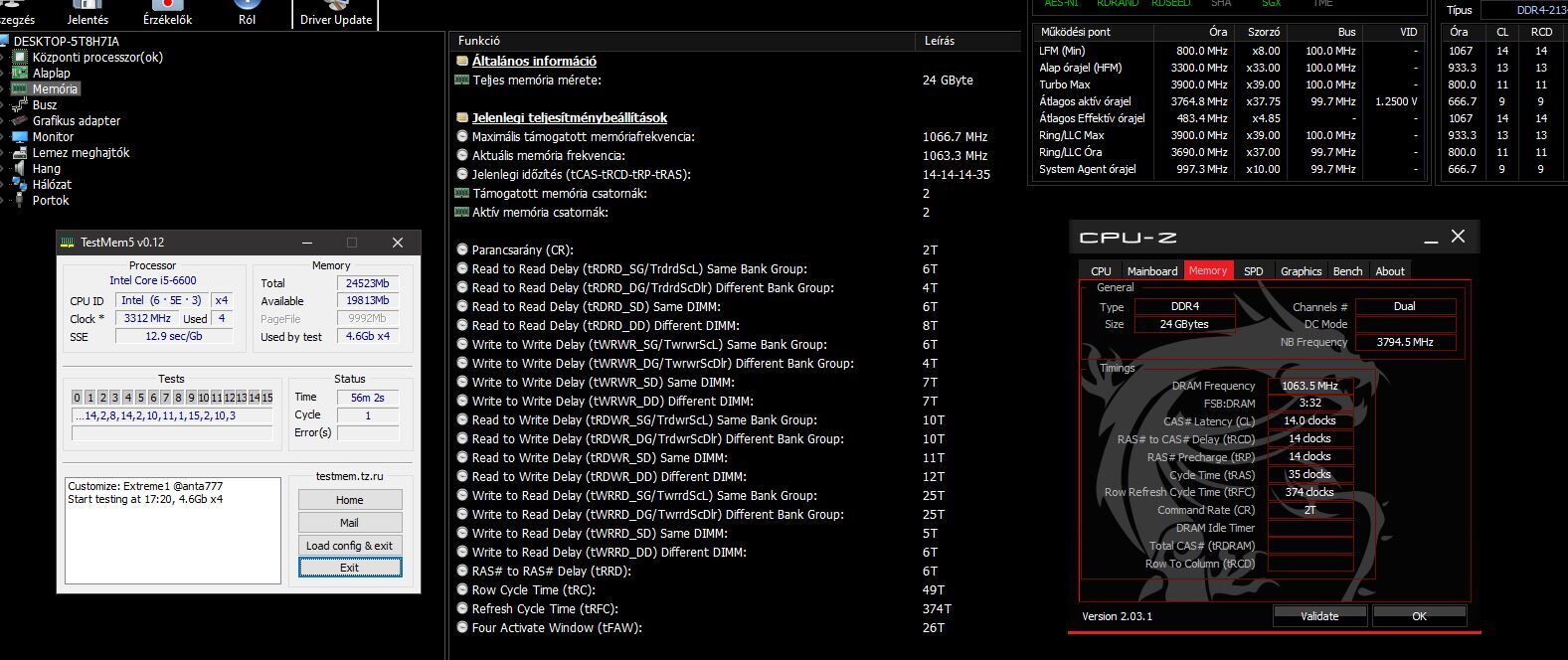Close the CPU-Z window
The height and width of the screenshot is (660, 1568).
tap(1458, 236)
